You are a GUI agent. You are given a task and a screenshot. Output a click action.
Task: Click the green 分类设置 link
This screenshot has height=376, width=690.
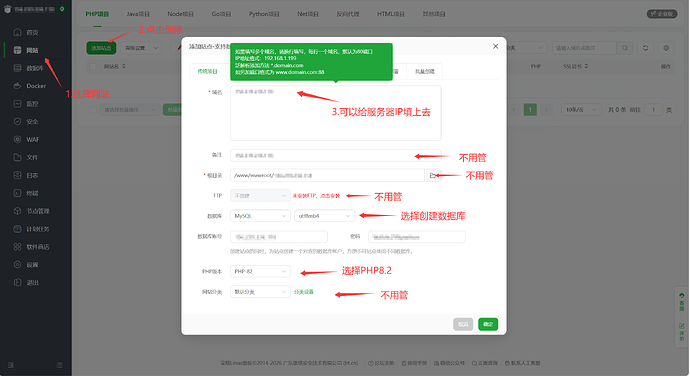[x=304, y=292]
